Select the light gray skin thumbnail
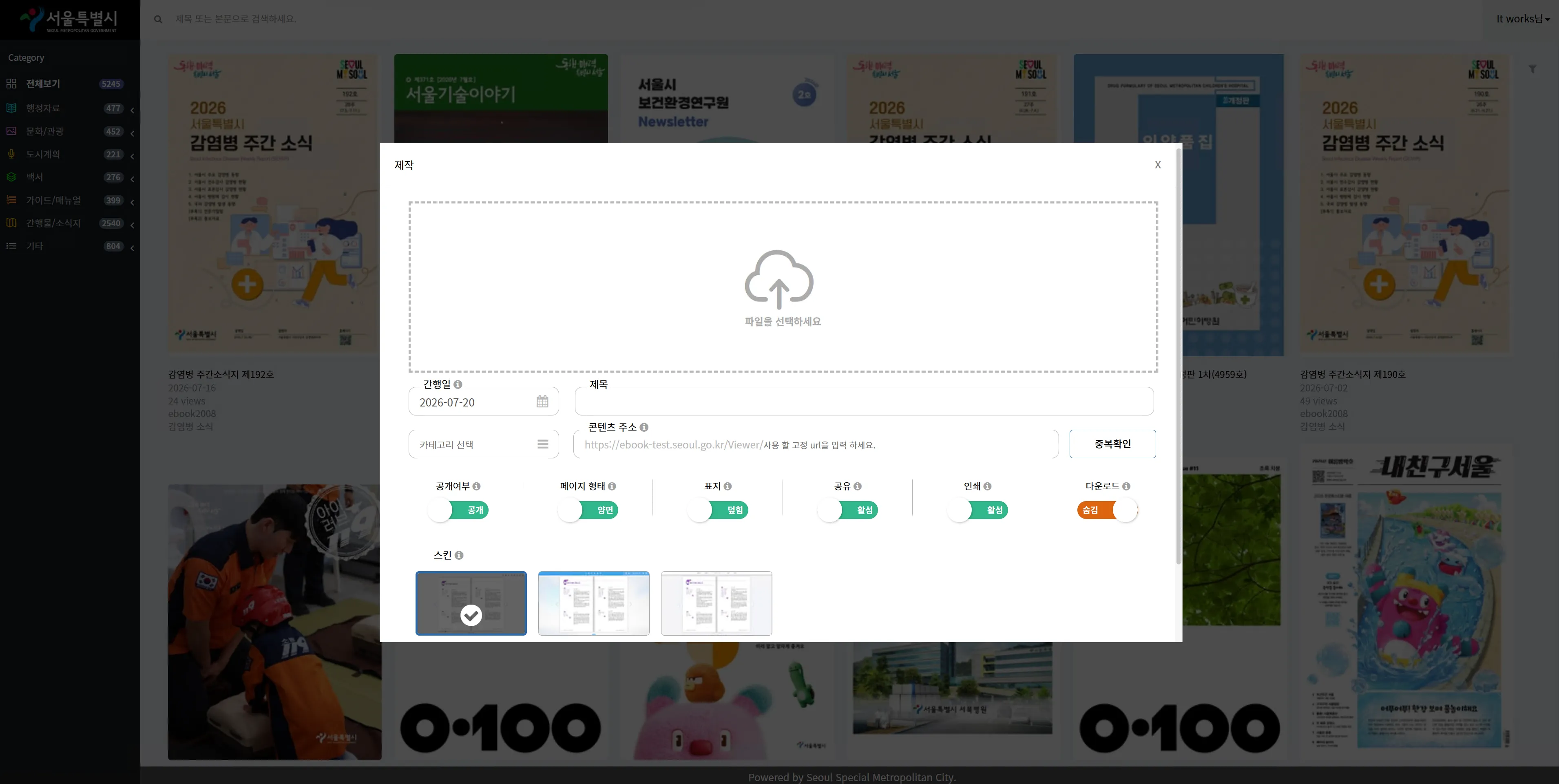1559x784 pixels. pos(716,603)
